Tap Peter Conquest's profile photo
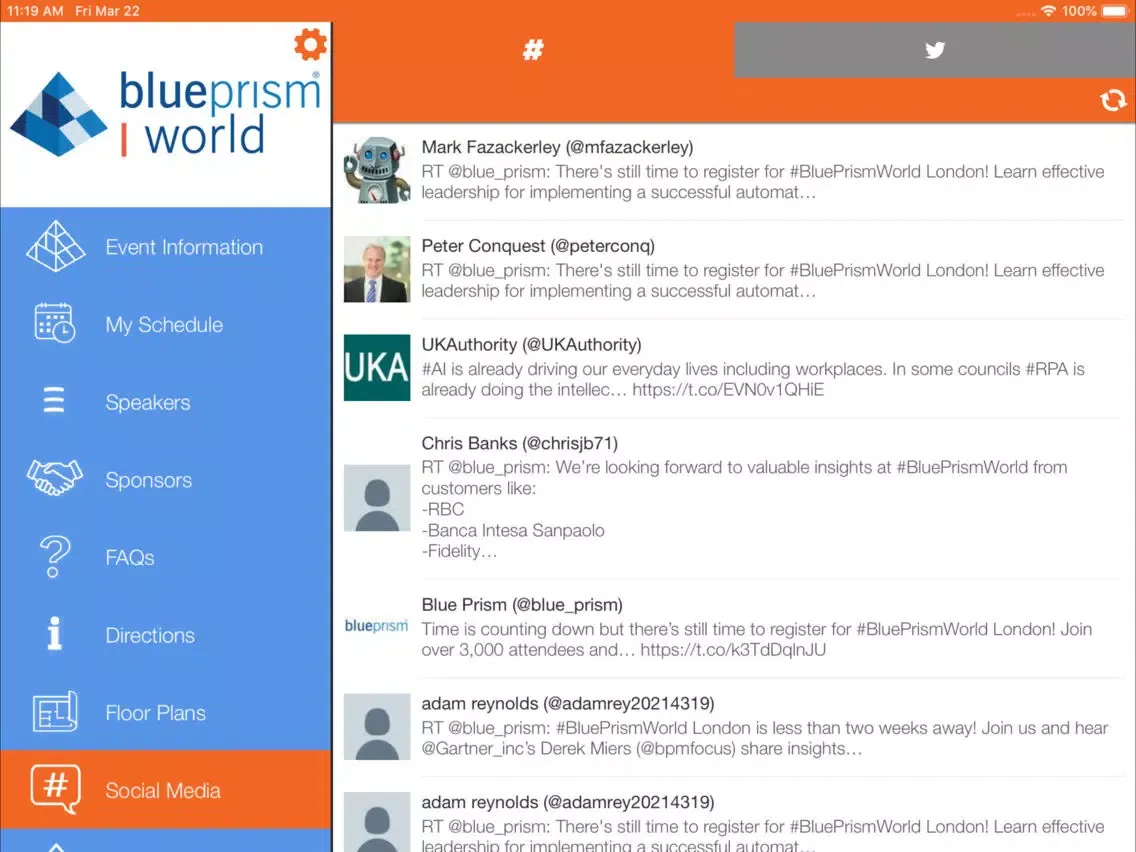 (x=377, y=269)
